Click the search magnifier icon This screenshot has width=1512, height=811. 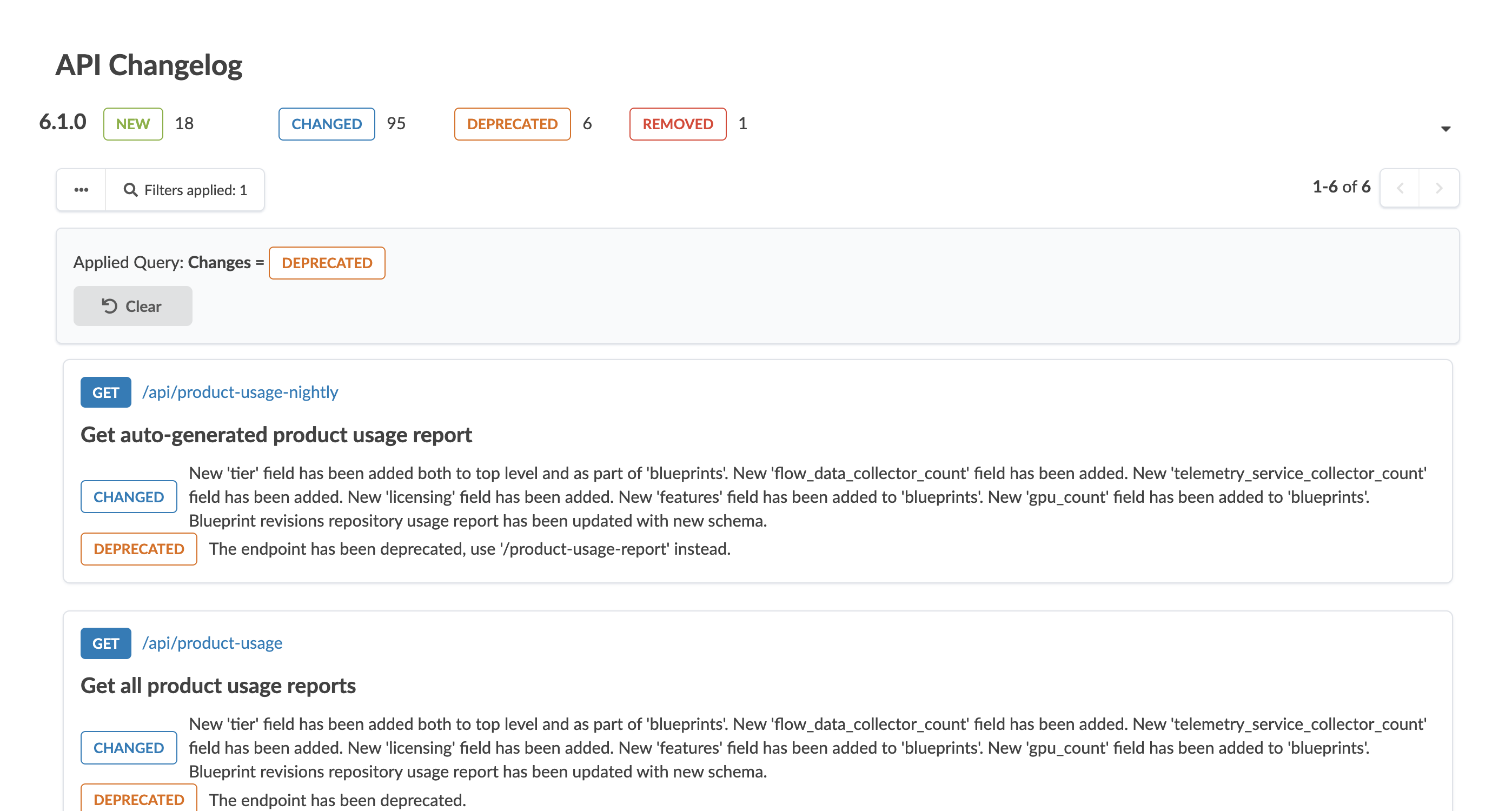[130, 190]
